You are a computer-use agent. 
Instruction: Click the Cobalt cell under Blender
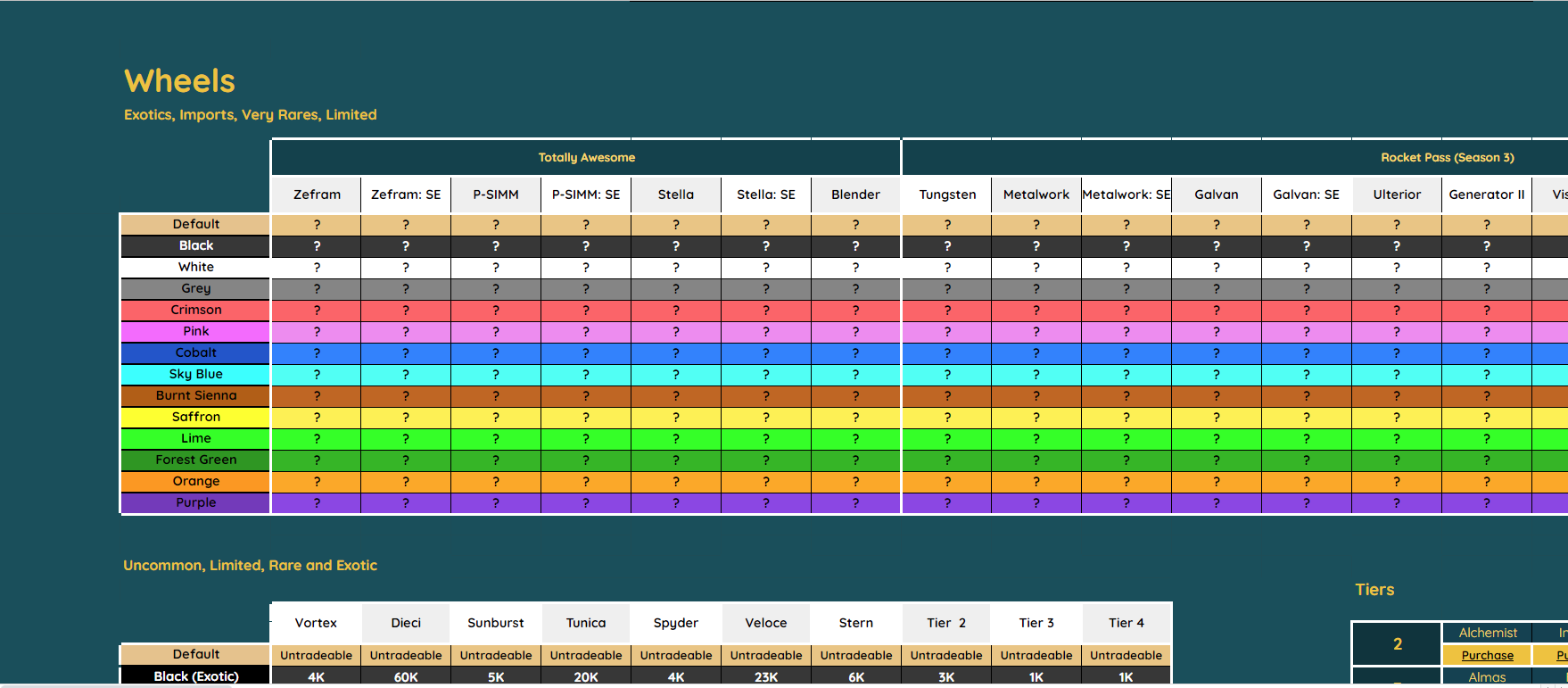coord(855,353)
